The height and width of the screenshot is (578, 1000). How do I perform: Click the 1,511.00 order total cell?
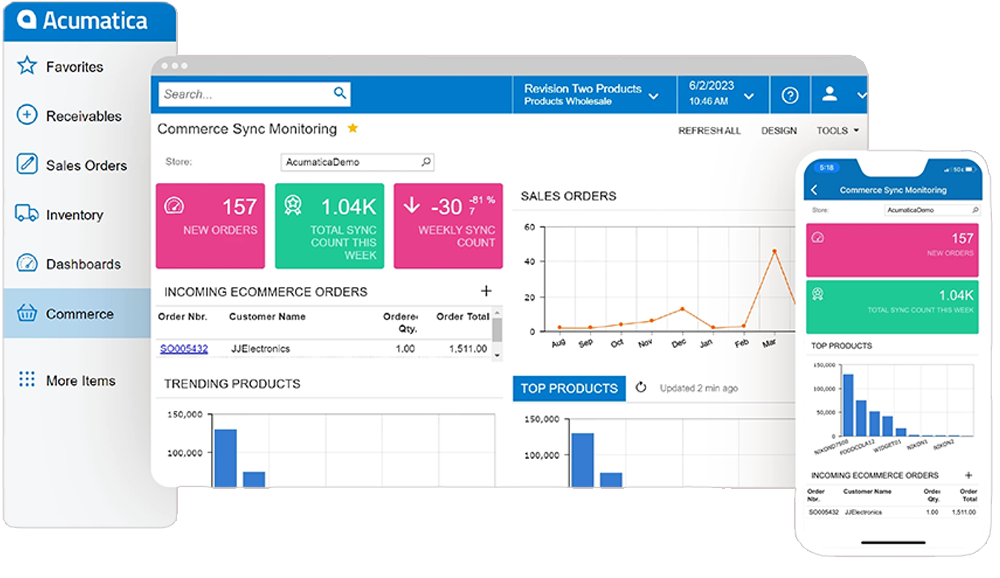point(468,348)
